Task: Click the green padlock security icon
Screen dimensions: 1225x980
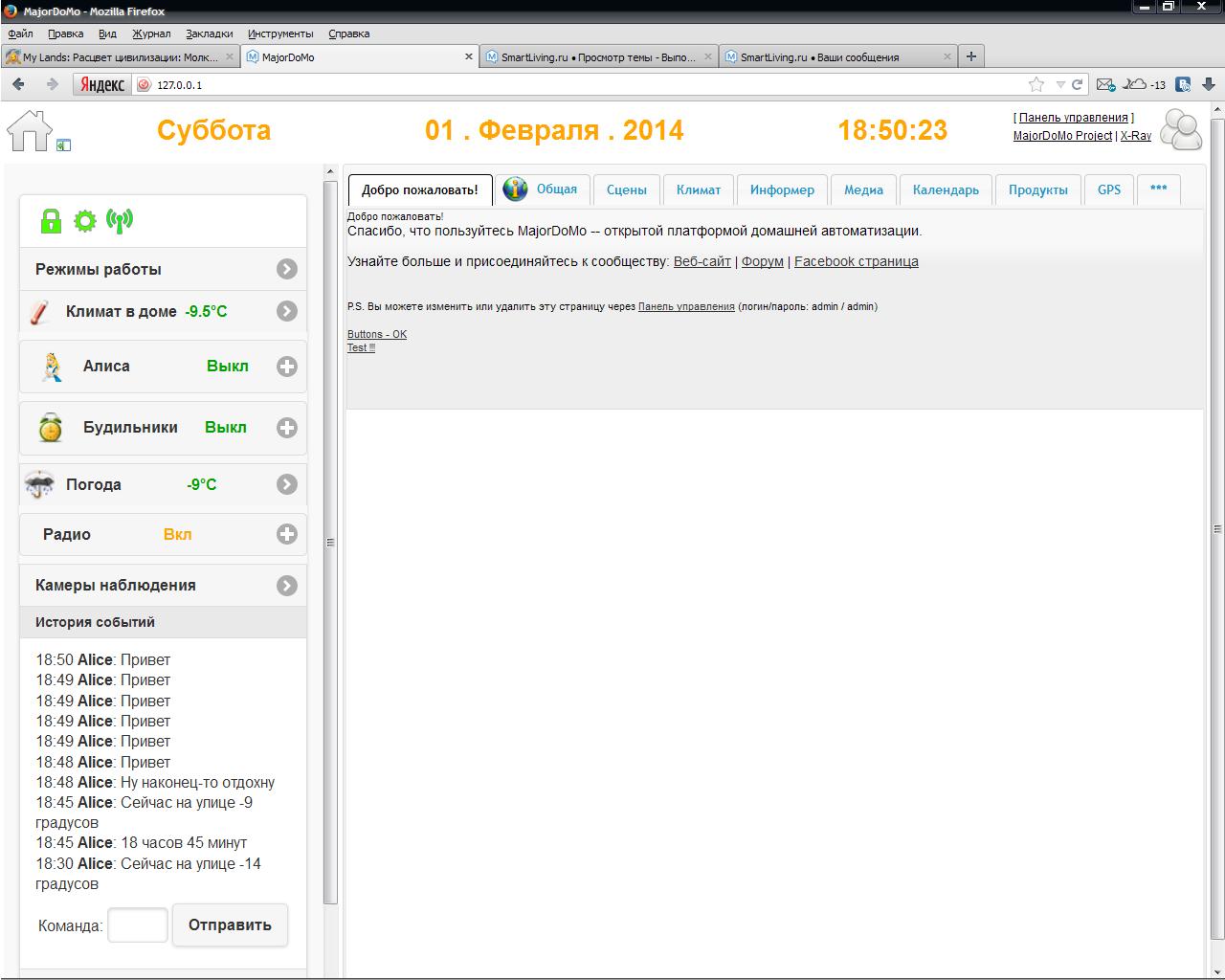Action: pyautogui.click(x=51, y=221)
